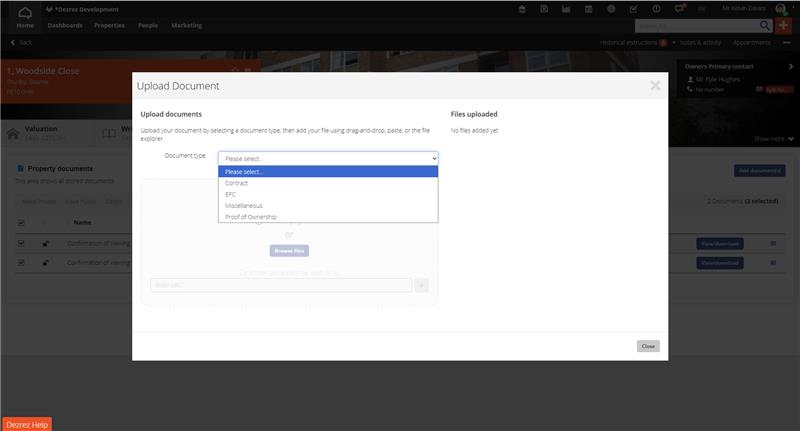The image size is (800, 431).
Task: Select the EPC document type option
Action: [x=231, y=194]
